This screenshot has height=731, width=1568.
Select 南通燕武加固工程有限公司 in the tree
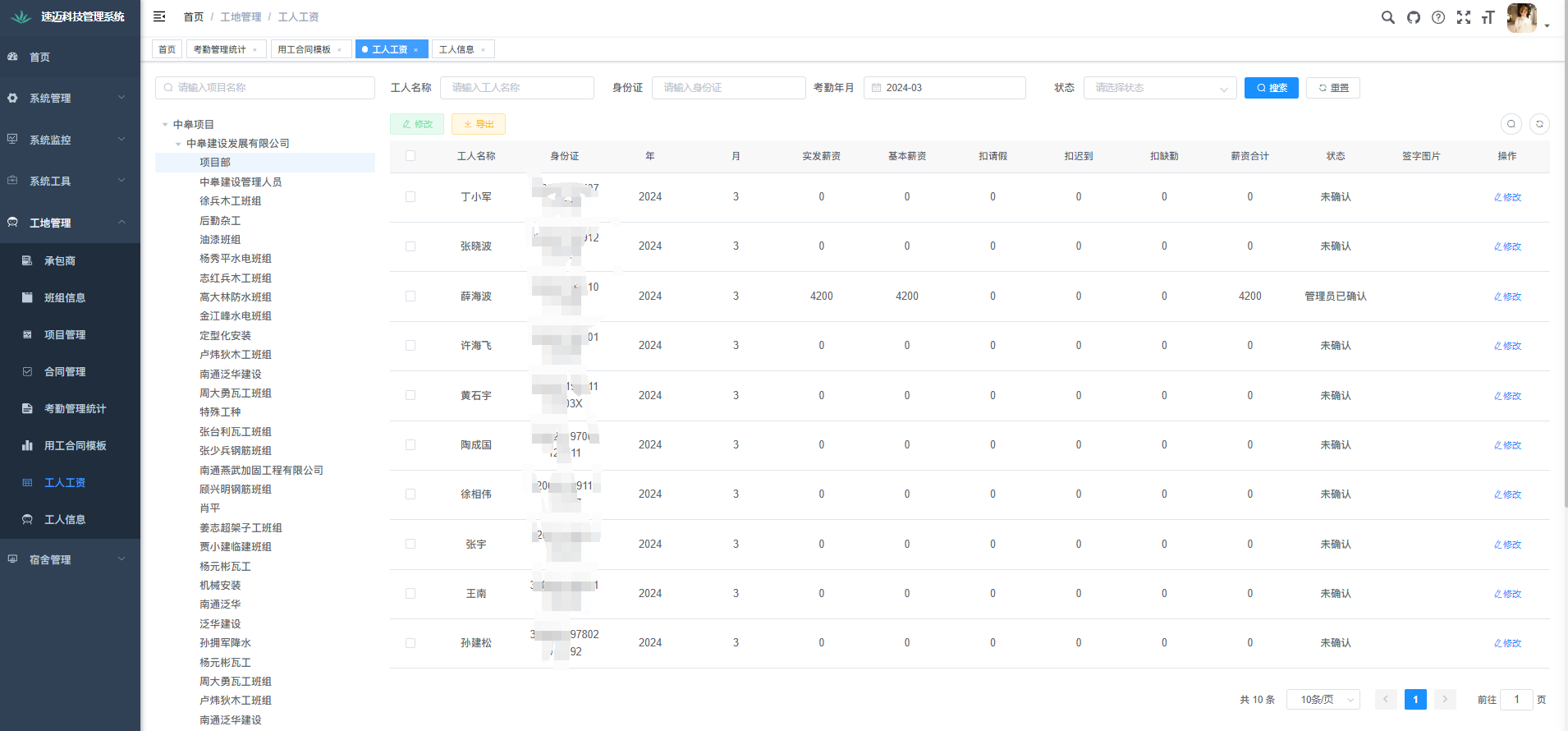(261, 470)
